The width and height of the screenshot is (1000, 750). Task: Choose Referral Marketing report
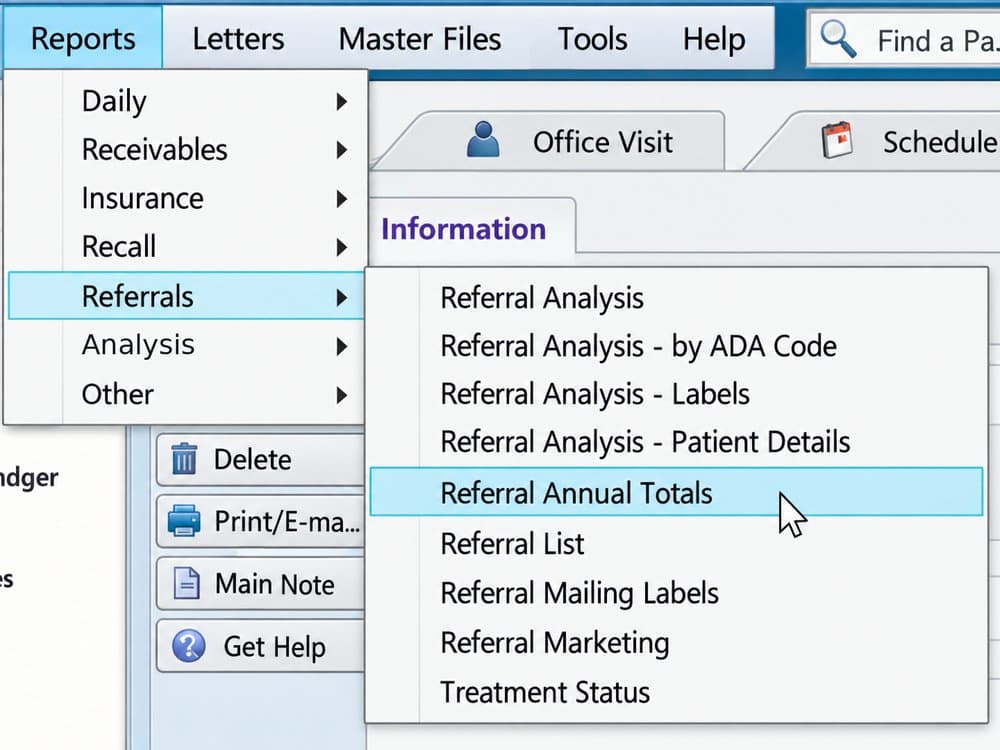pyautogui.click(x=676, y=643)
